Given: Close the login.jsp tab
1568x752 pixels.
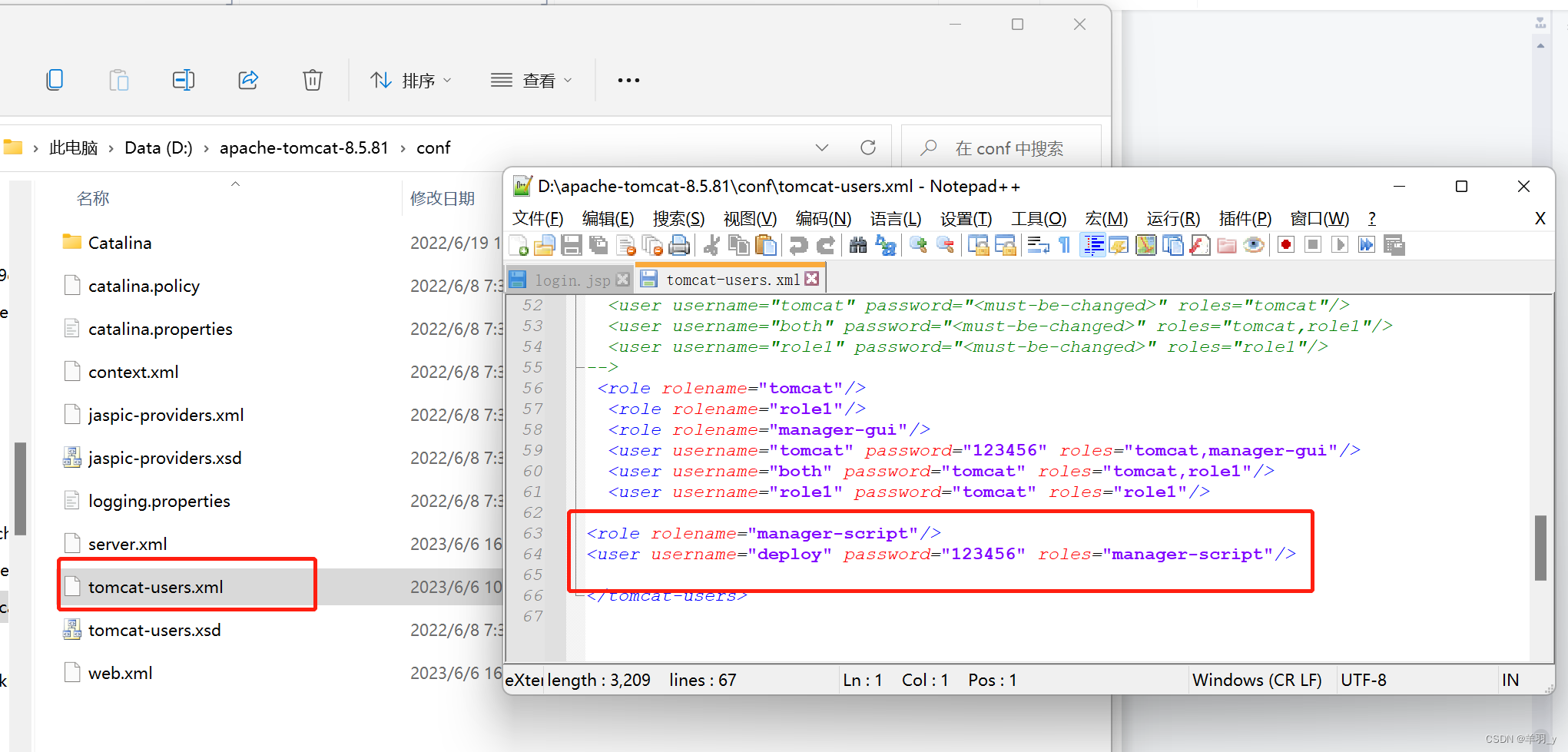Looking at the screenshot, I should [x=623, y=280].
